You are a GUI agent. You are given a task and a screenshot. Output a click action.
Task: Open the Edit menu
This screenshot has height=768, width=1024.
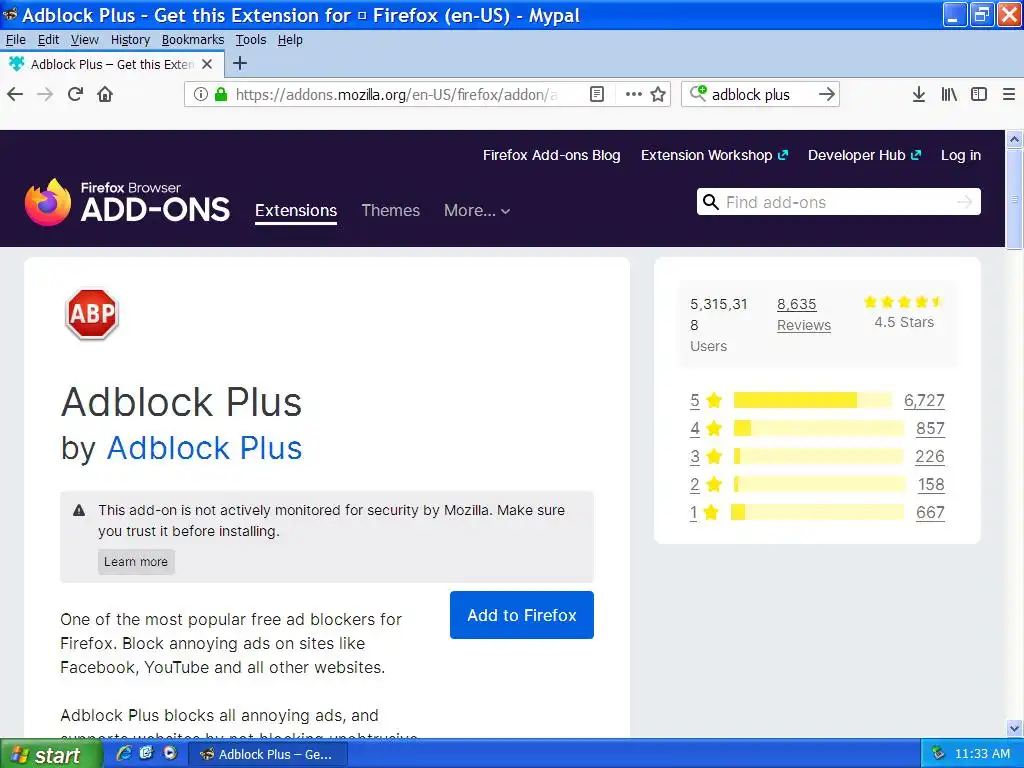48,40
